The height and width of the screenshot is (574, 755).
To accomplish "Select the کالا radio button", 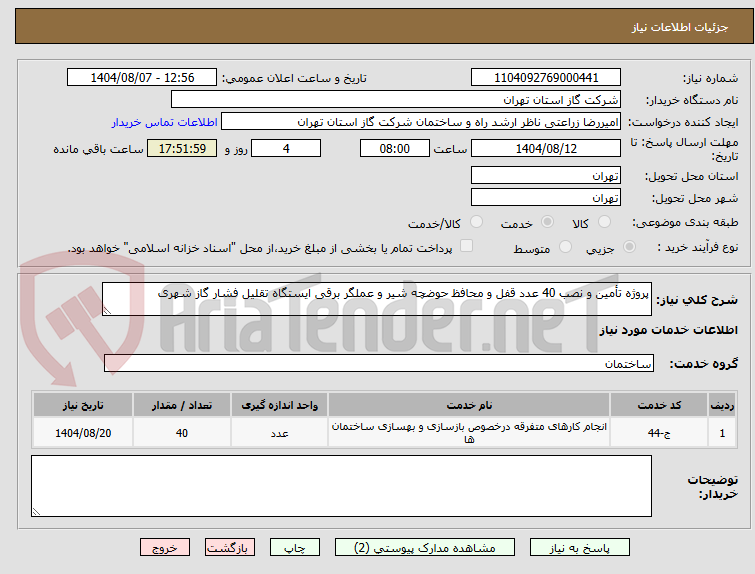I will point(604,222).
